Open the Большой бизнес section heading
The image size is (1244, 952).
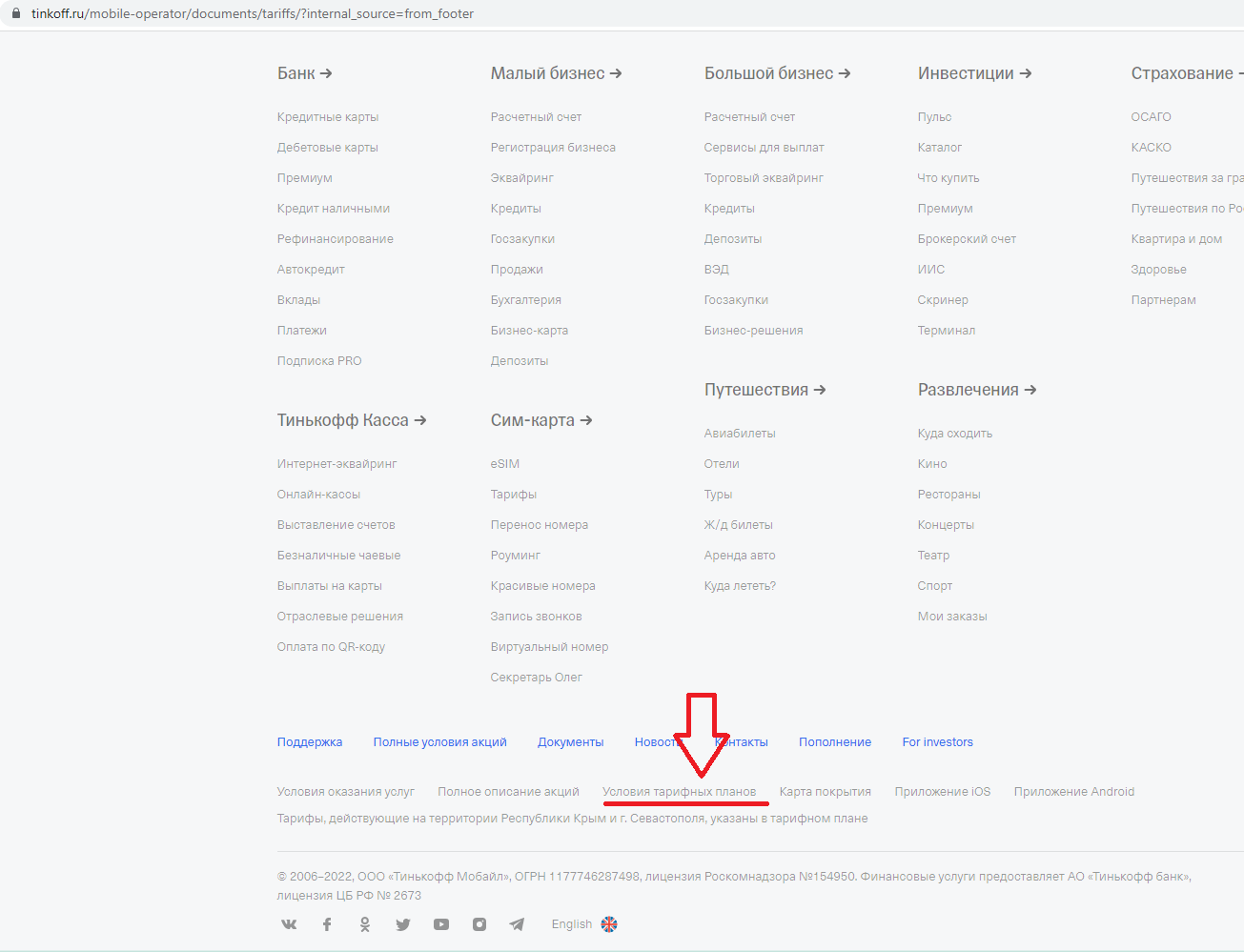pos(778,73)
